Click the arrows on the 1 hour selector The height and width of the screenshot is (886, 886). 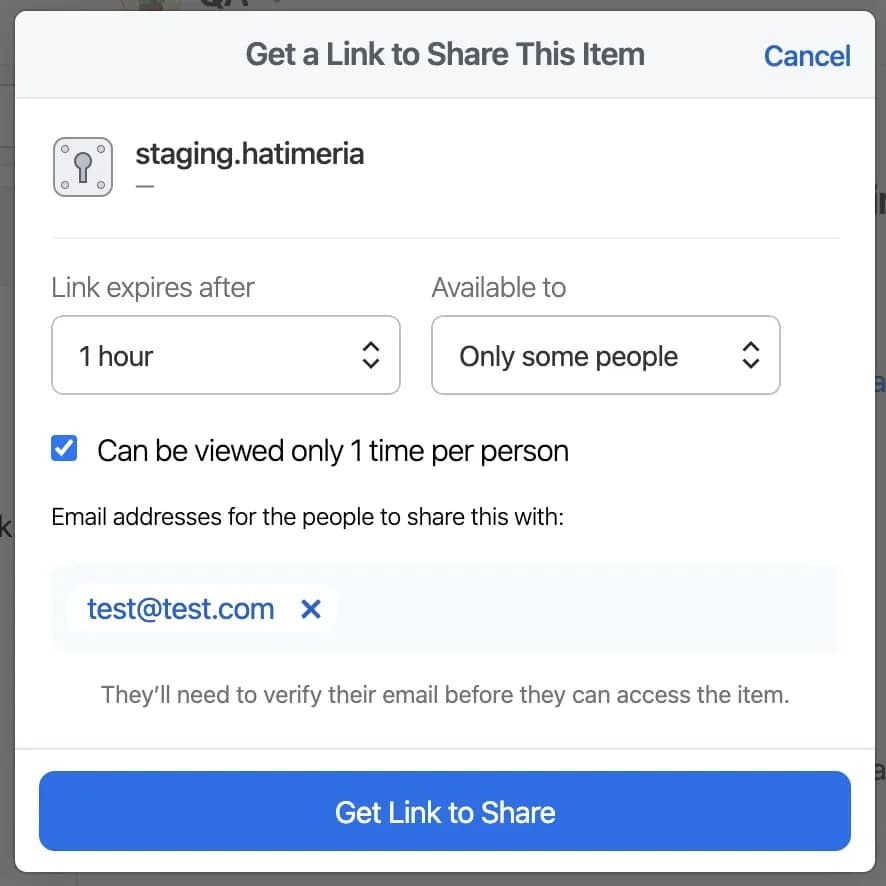pyautogui.click(x=371, y=355)
